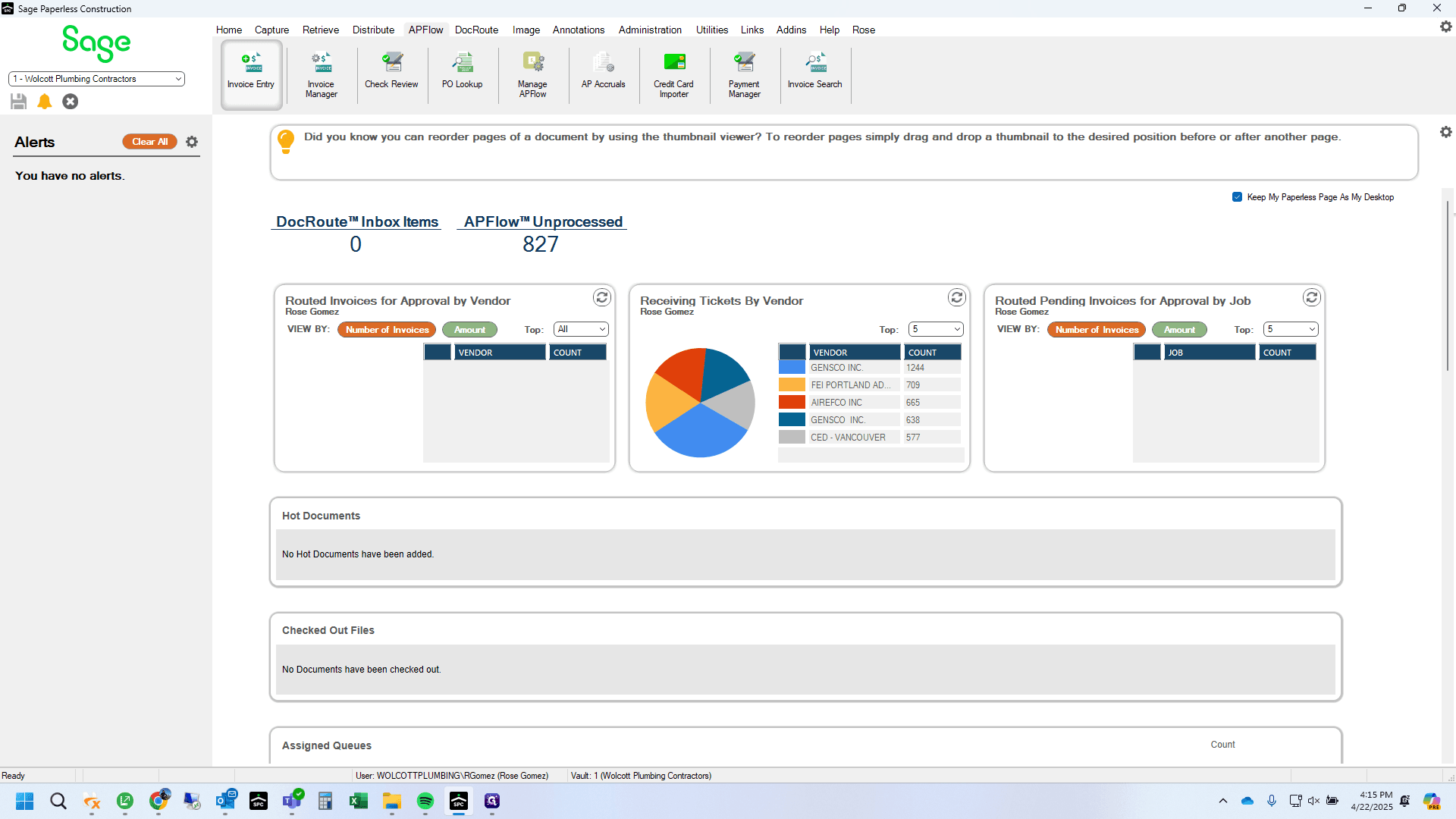Open Top dropdown set to All
1456x819 pixels.
click(581, 329)
